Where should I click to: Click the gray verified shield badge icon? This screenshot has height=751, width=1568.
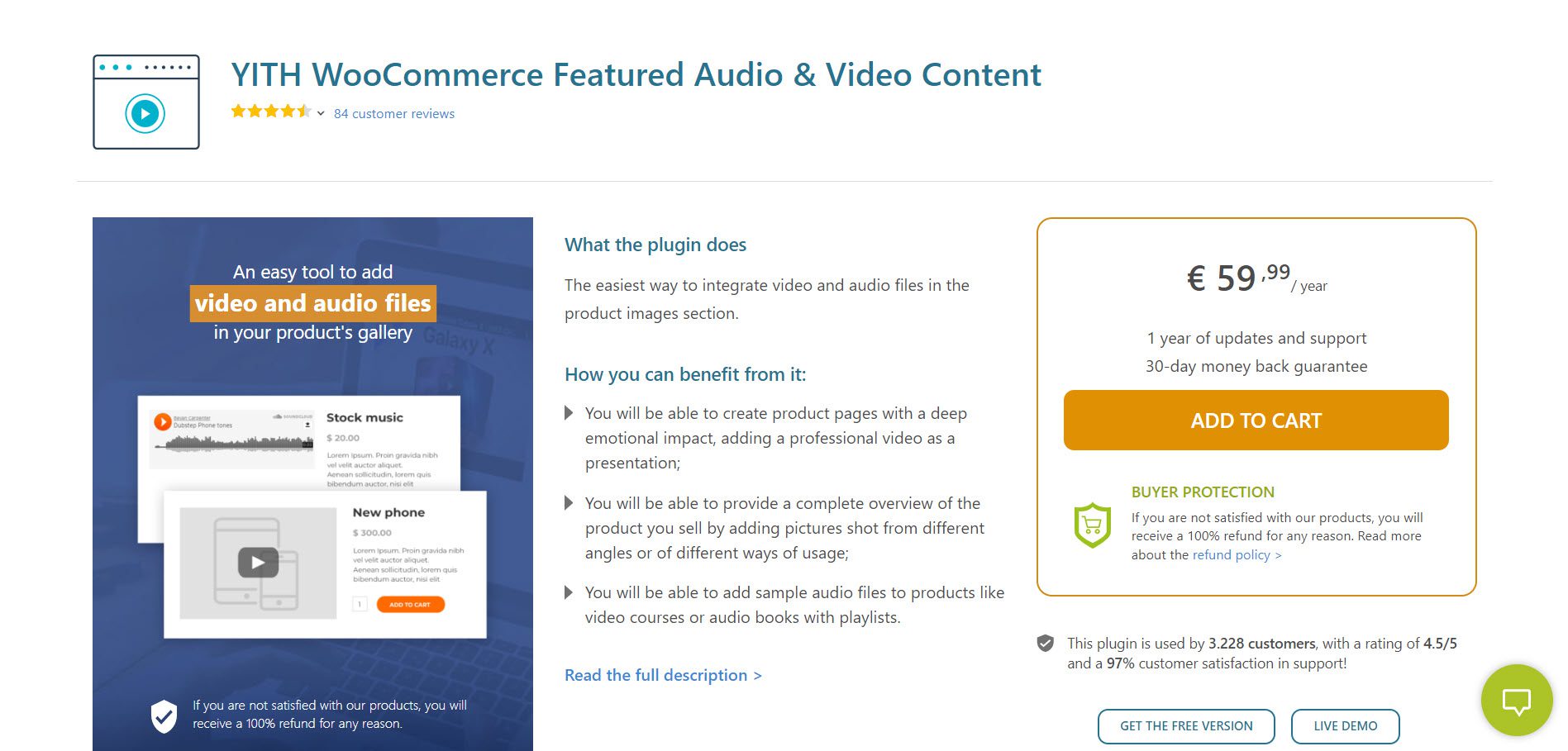[x=1046, y=643]
